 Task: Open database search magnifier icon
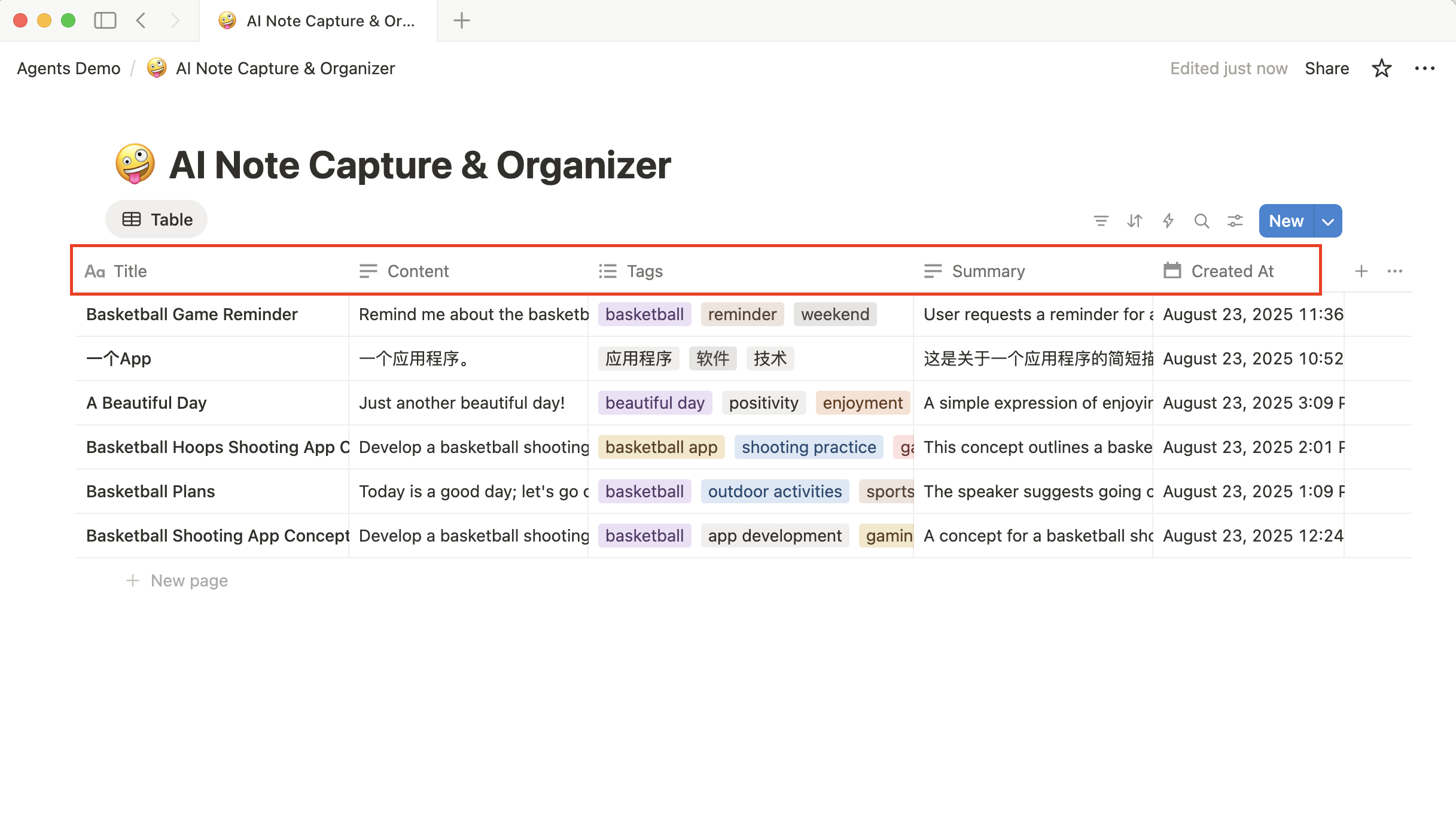(x=1201, y=221)
